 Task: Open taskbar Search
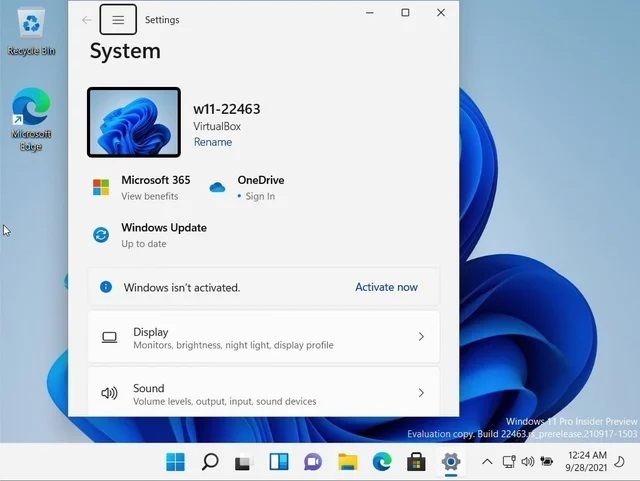pos(210,462)
